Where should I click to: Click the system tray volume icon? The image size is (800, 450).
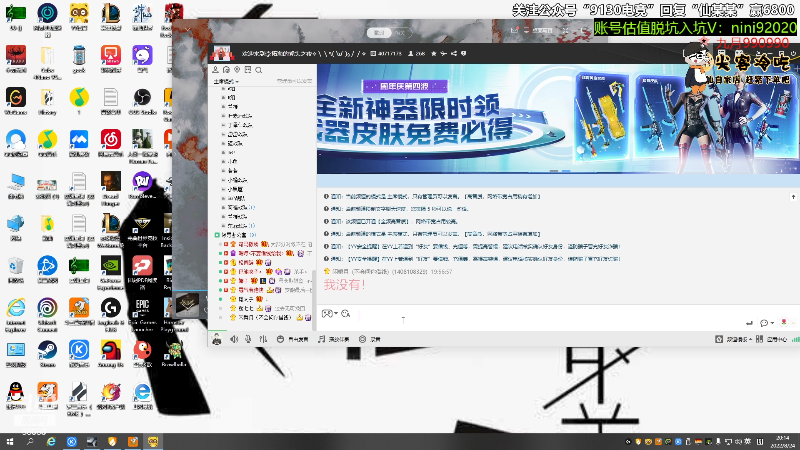(x=738, y=442)
